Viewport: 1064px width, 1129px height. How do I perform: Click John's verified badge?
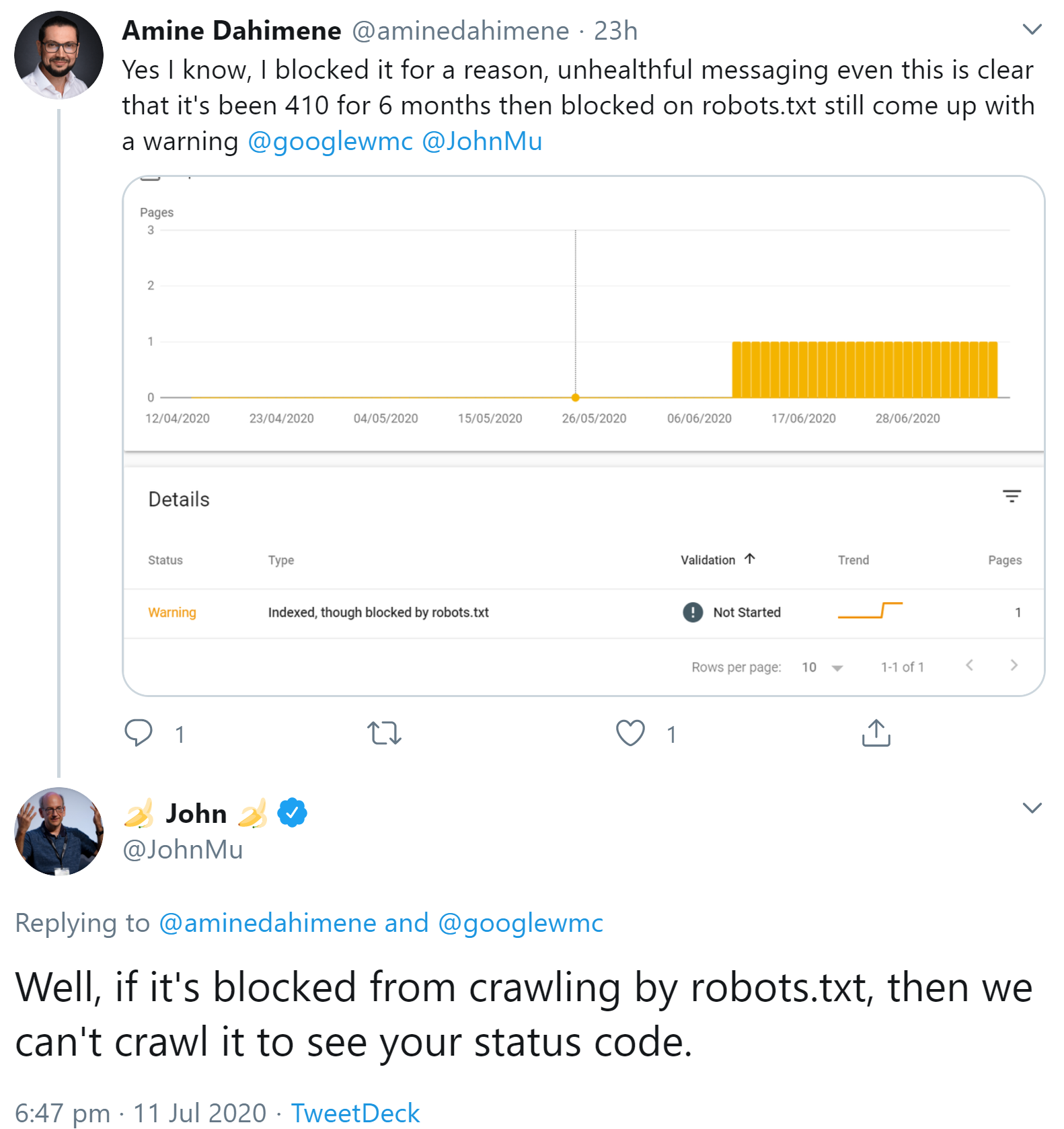(292, 813)
